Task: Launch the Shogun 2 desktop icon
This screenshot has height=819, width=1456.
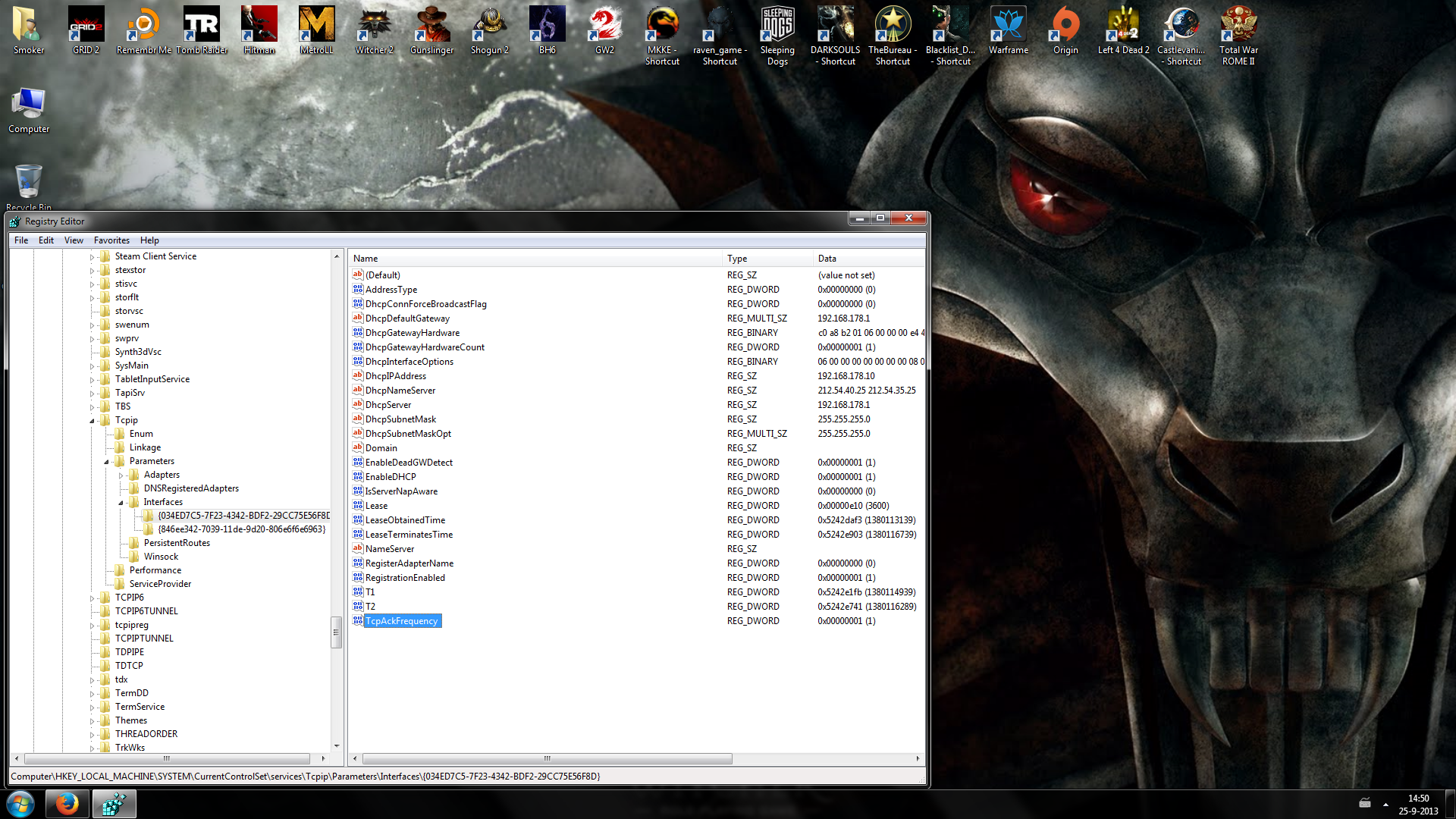Action: (x=489, y=30)
